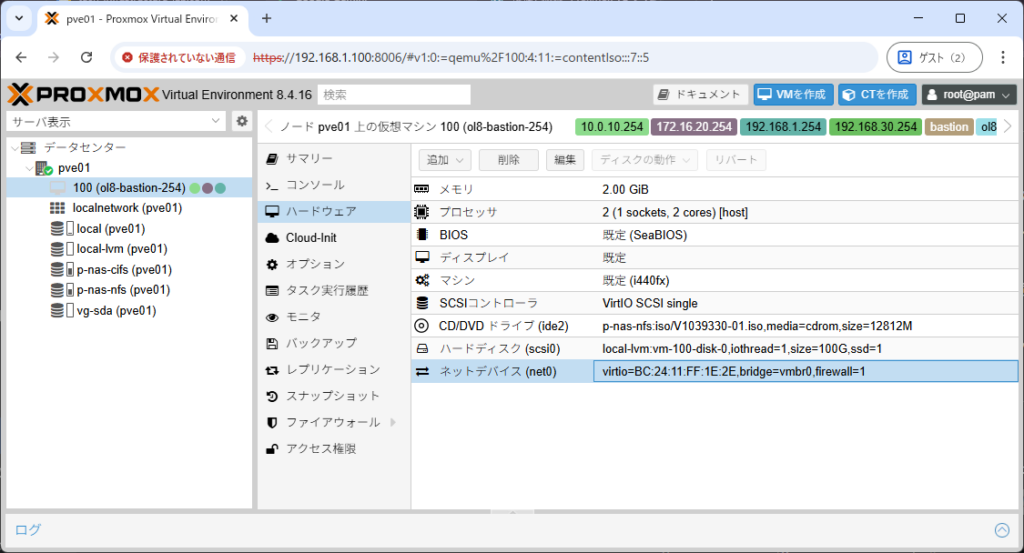The image size is (1024, 553).
Task: Click the 10.0.10.254 green tag
Action: pos(612,127)
